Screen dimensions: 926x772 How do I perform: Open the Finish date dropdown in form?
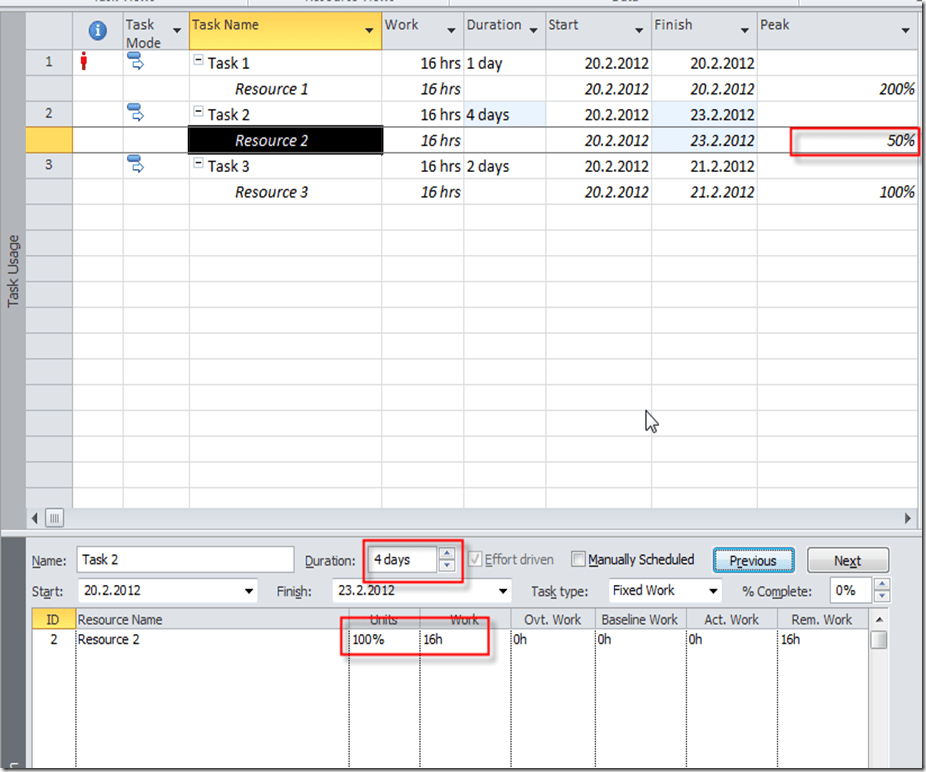(x=502, y=591)
